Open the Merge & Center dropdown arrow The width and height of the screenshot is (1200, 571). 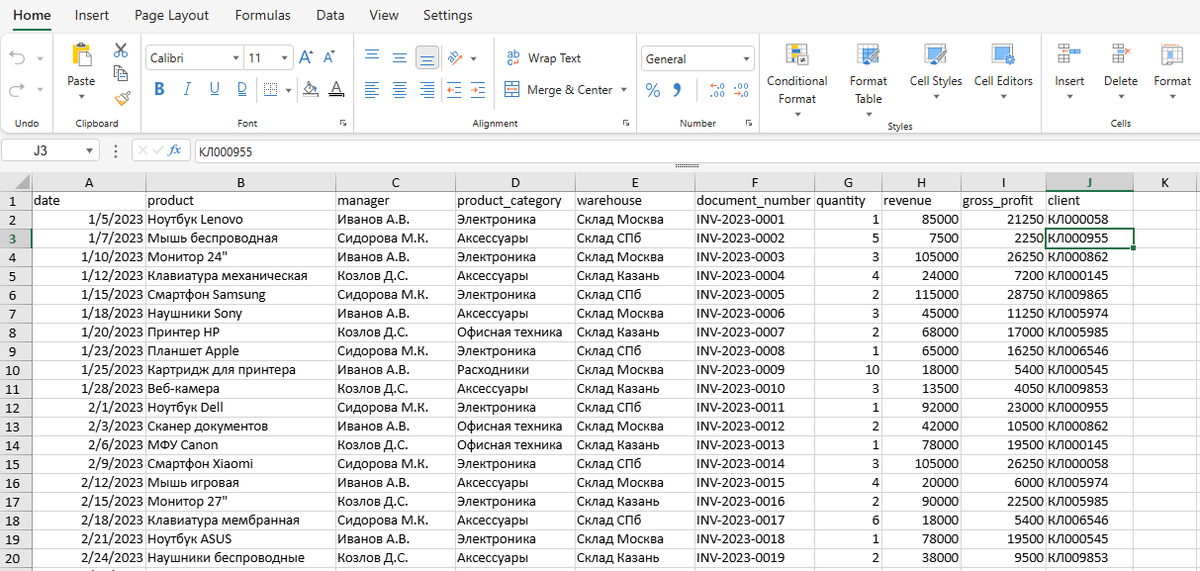click(x=624, y=90)
